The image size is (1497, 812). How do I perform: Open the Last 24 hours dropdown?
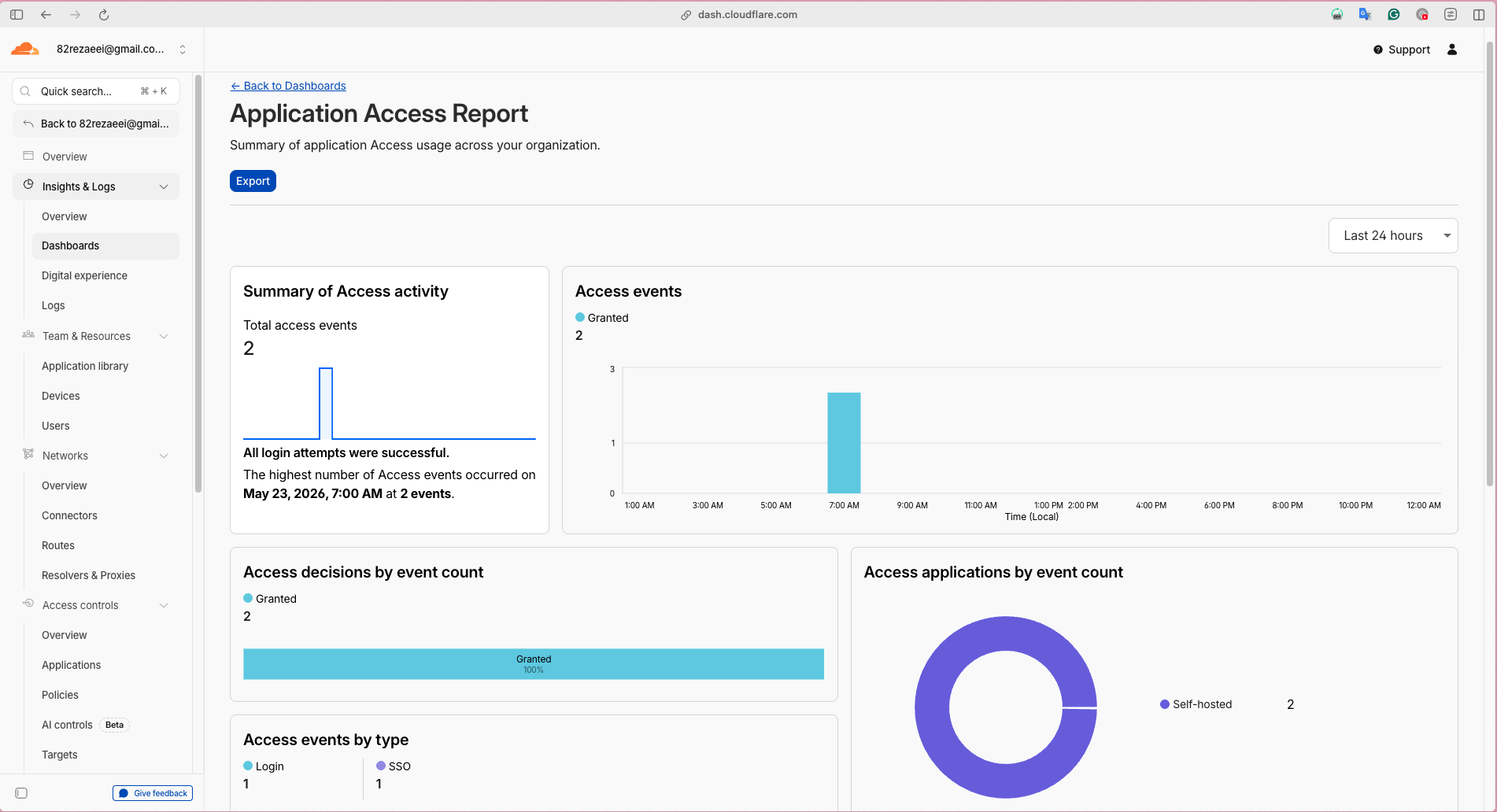1393,236
